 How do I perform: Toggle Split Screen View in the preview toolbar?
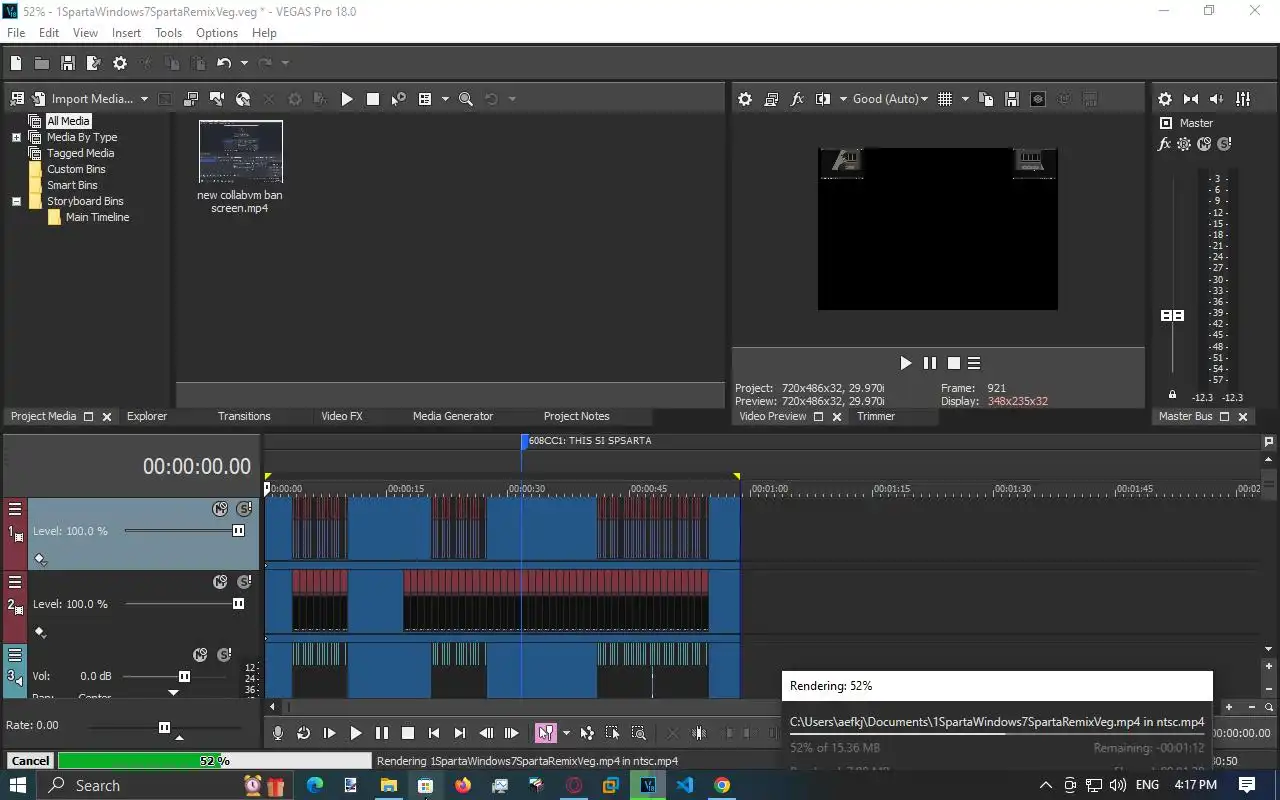pyautogui.click(x=823, y=99)
